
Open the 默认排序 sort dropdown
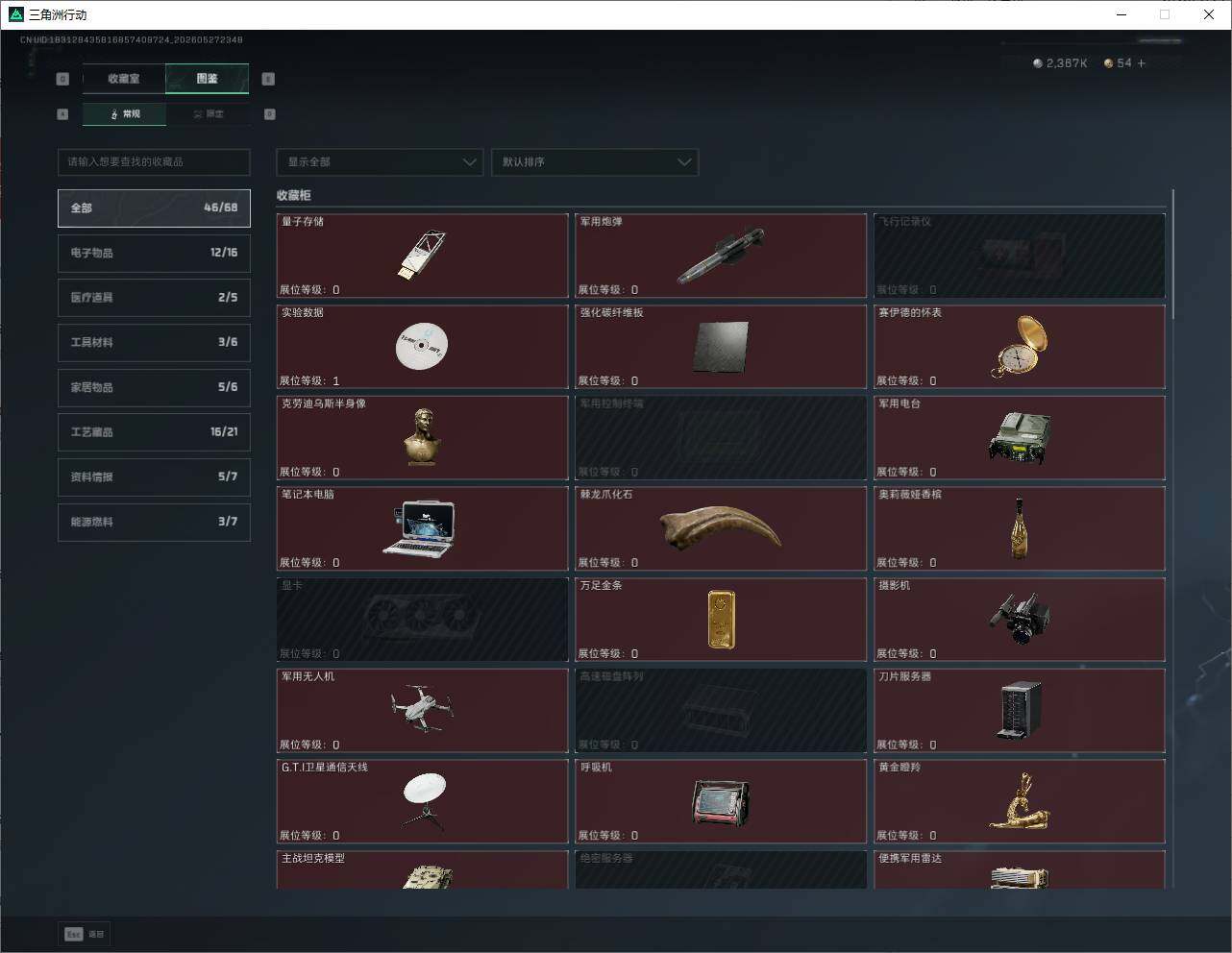point(595,161)
